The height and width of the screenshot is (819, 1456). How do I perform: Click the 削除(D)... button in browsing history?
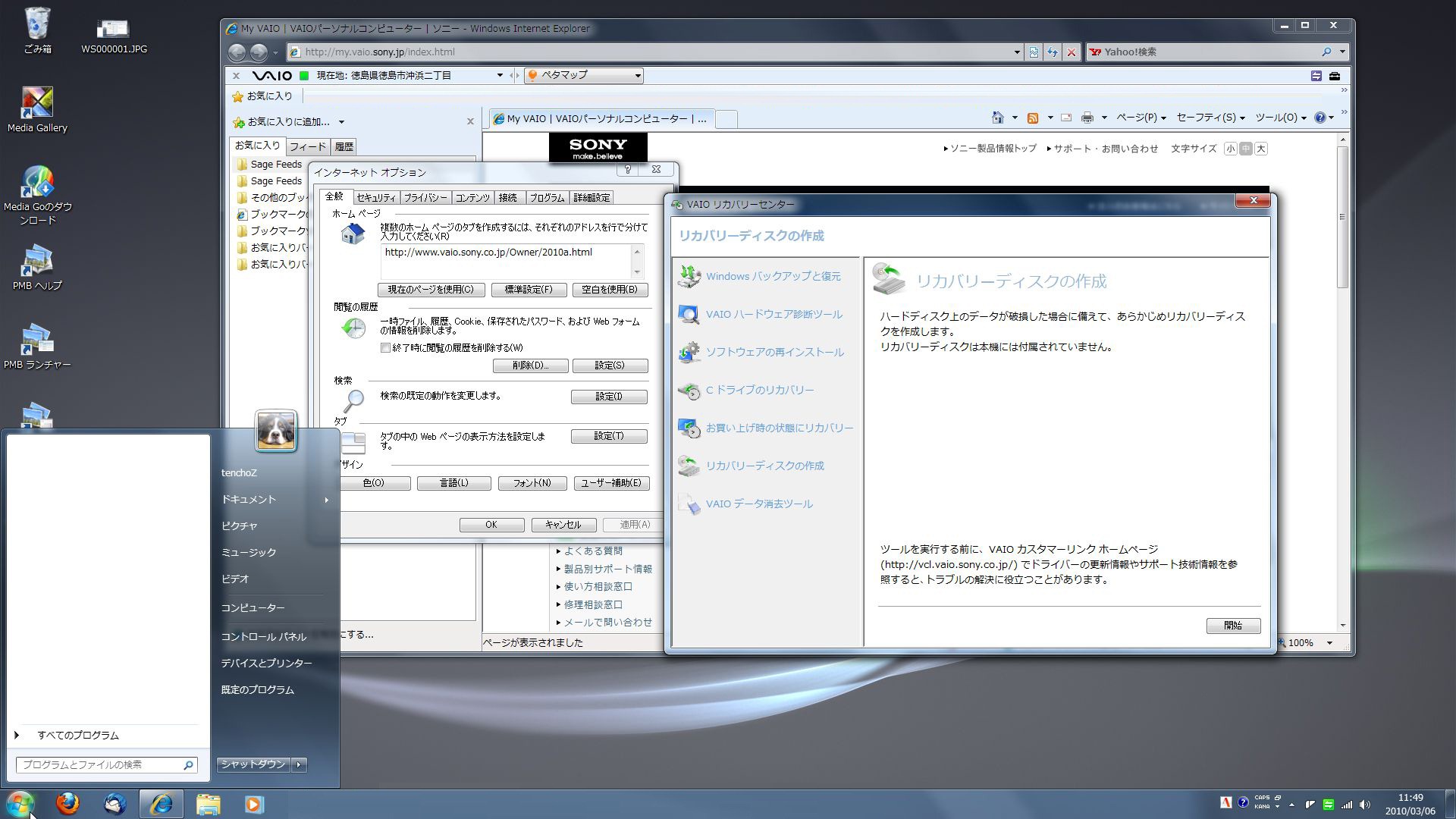pos(530,366)
